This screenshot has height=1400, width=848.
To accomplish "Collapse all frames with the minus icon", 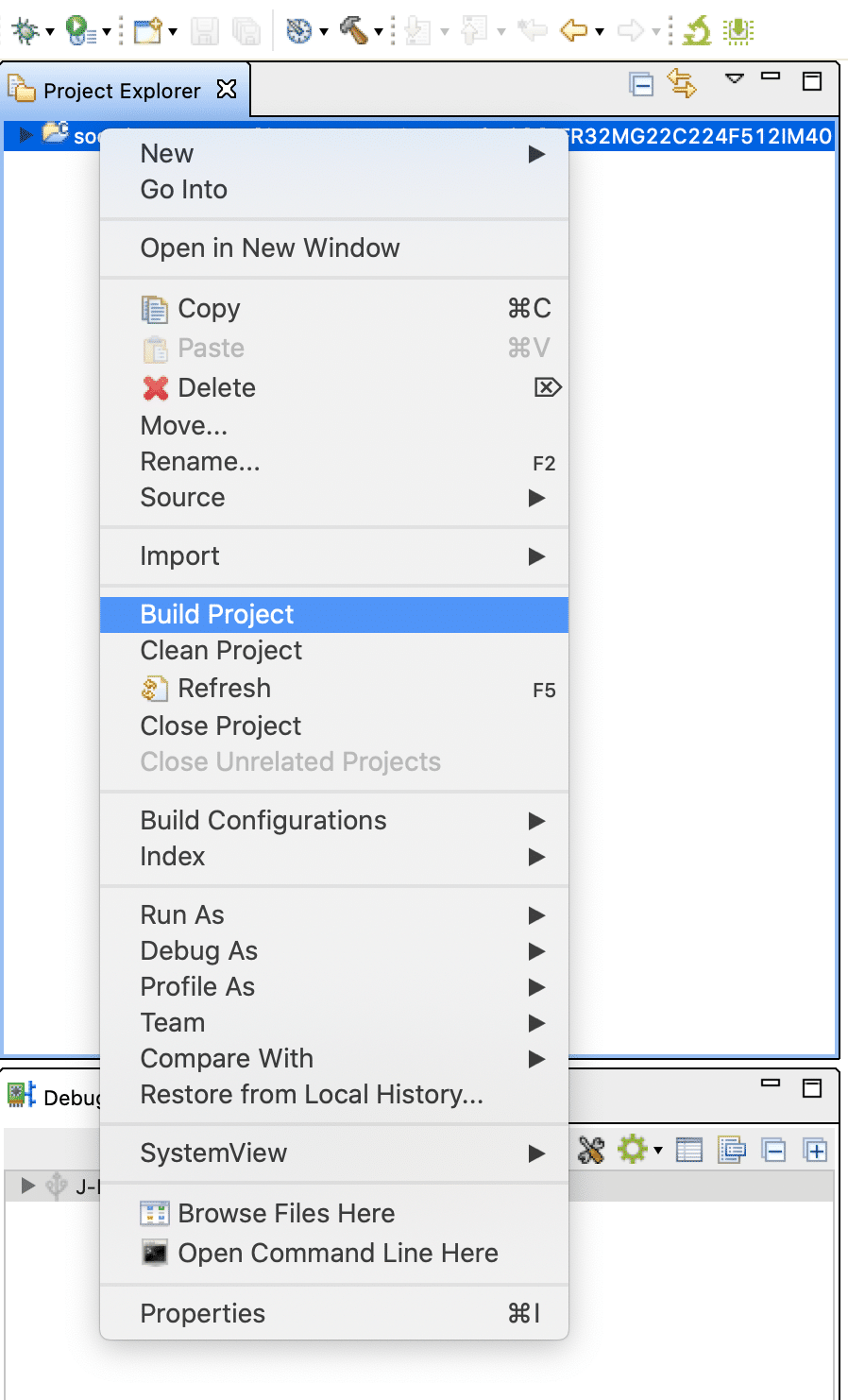I will [x=774, y=1151].
